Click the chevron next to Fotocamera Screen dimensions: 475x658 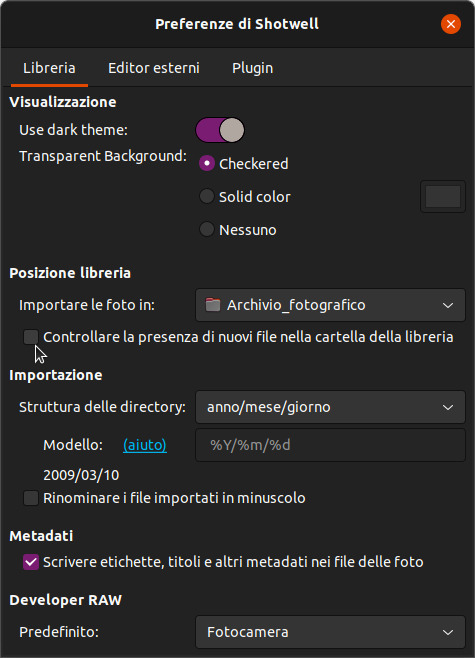[x=448, y=632]
